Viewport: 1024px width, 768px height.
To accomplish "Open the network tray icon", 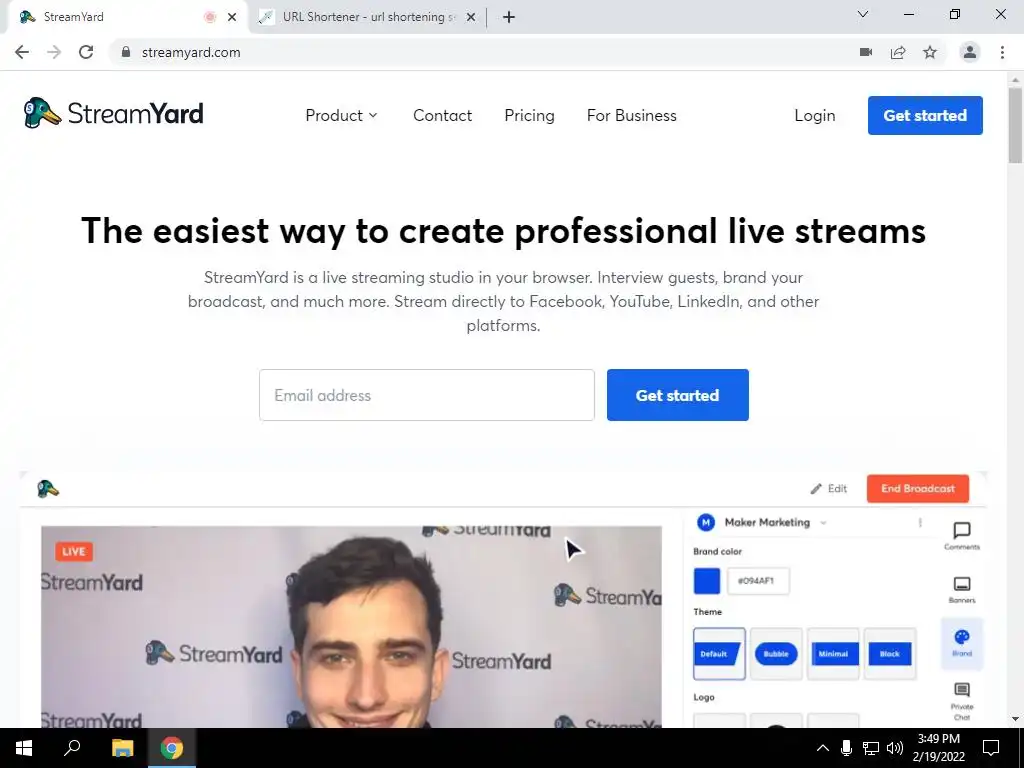I will [871, 748].
